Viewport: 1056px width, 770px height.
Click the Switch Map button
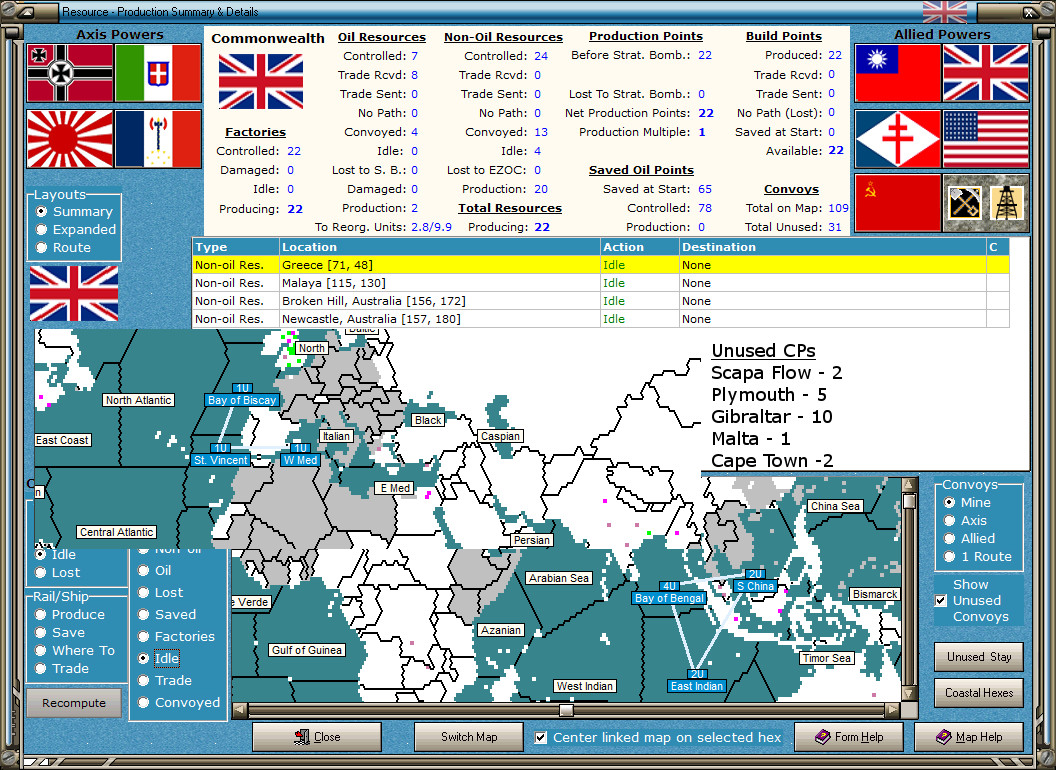[x=469, y=737]
